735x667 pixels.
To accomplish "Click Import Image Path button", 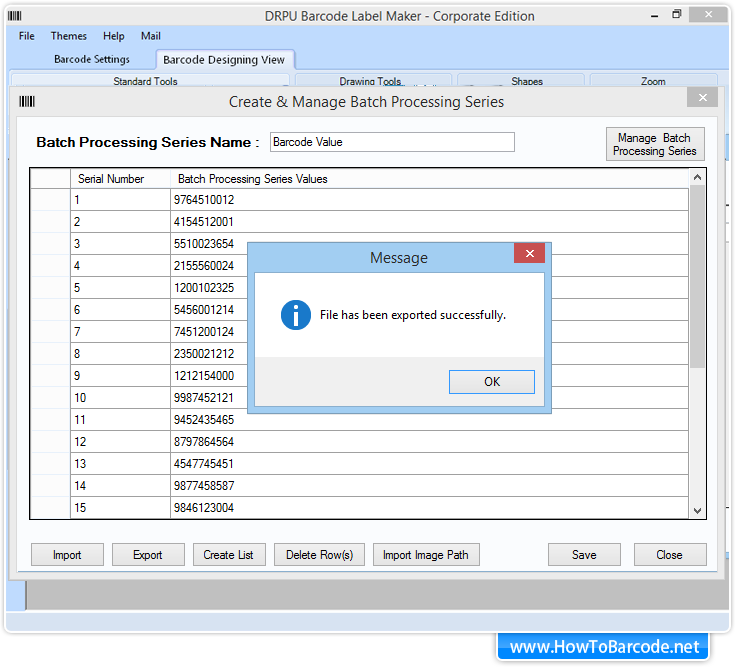I will coord(425,555).
